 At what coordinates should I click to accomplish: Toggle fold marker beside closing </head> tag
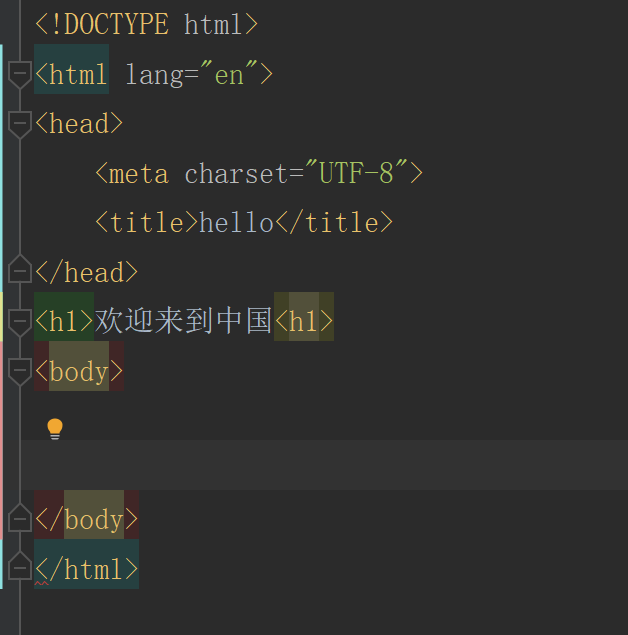coord(19,271)
